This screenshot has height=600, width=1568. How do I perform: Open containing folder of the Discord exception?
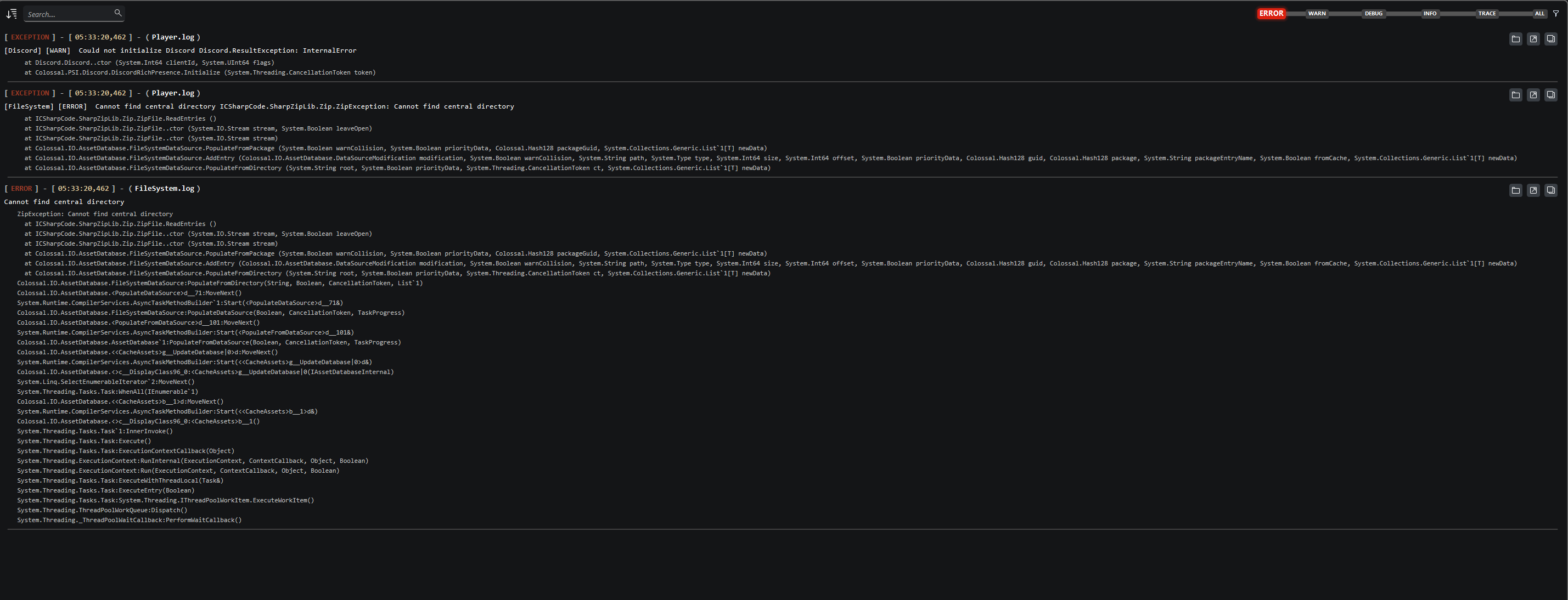click(1515, 38)
